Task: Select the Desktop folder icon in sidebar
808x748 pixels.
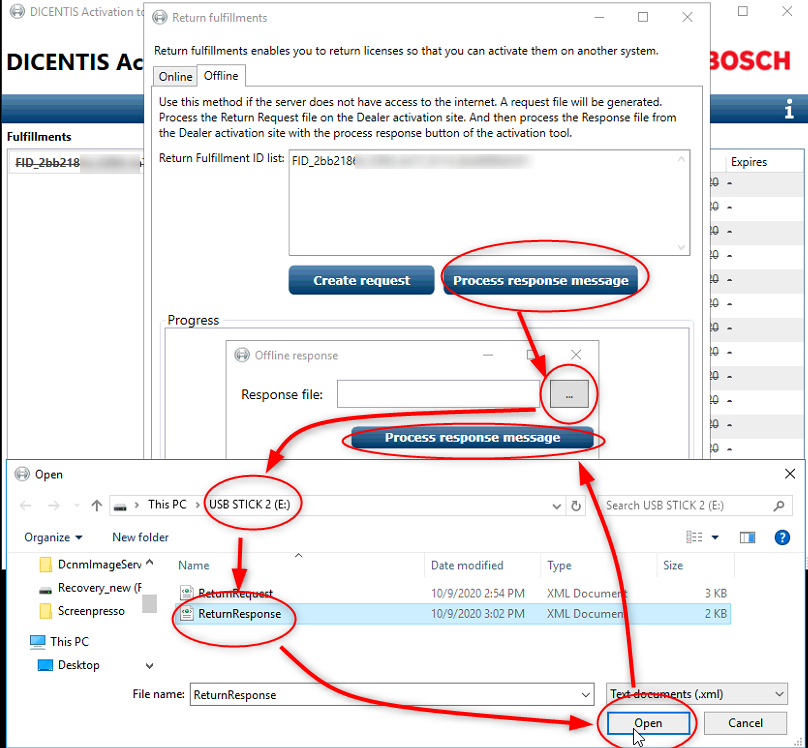Action: point(46,665)
